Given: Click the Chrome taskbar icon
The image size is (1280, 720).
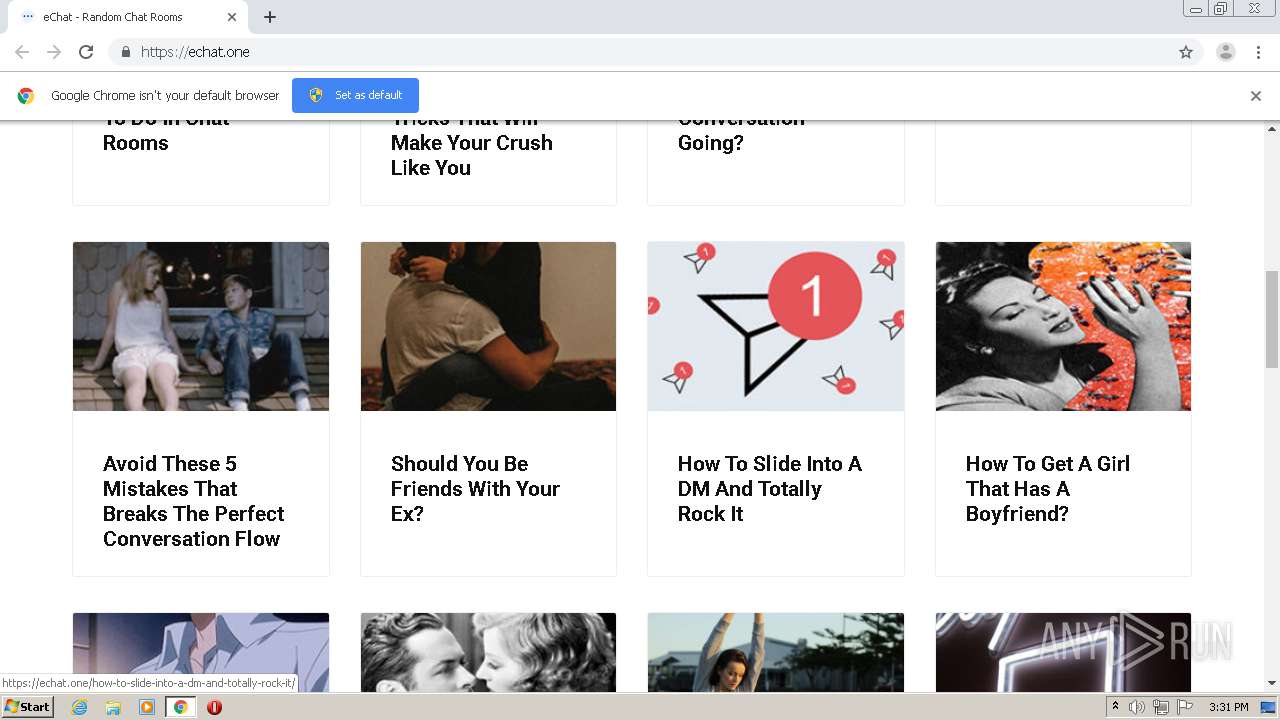Looking at the screenshot, I should pyautogui.click(x=180, y=707).
